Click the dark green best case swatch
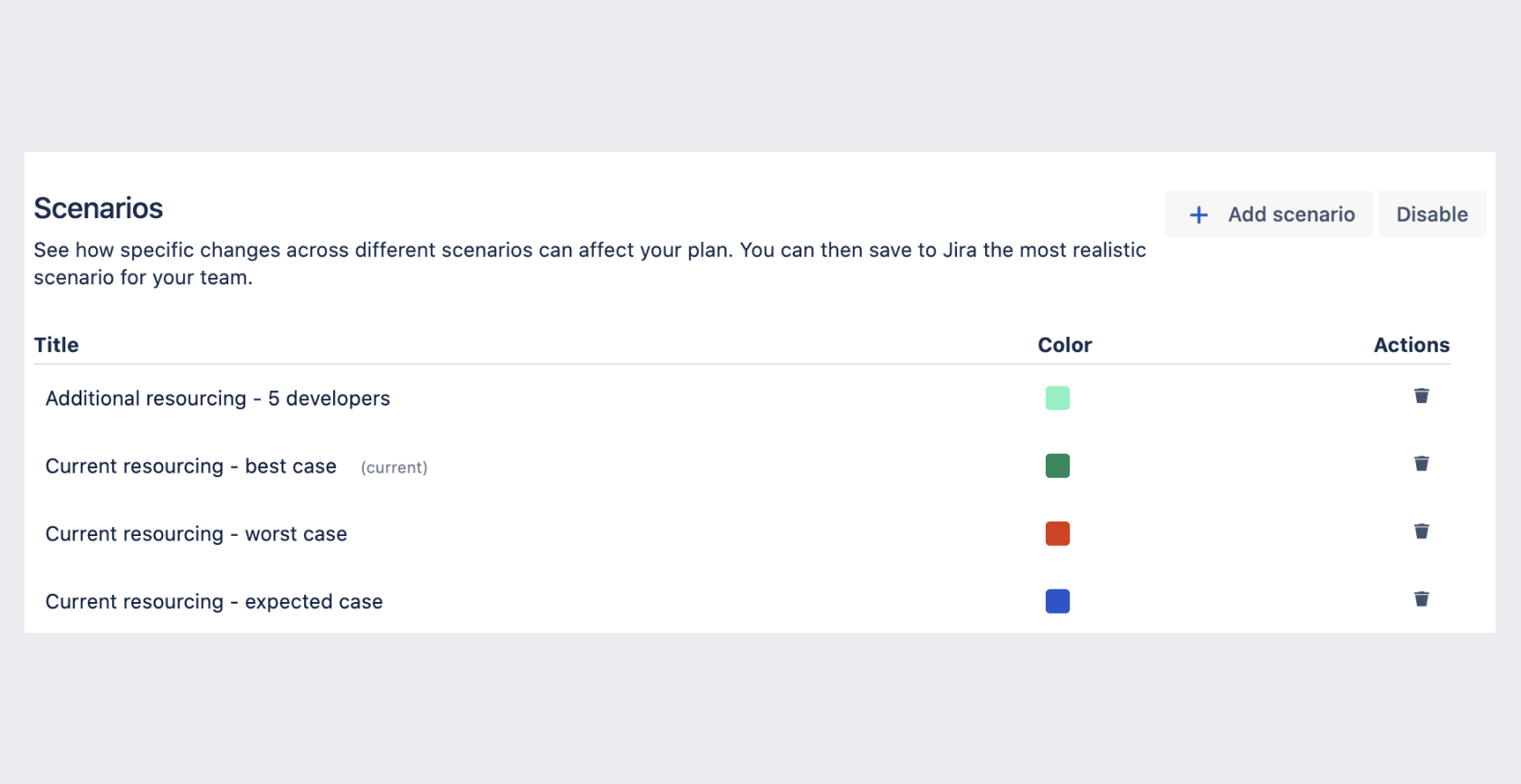 (1057, 466)
